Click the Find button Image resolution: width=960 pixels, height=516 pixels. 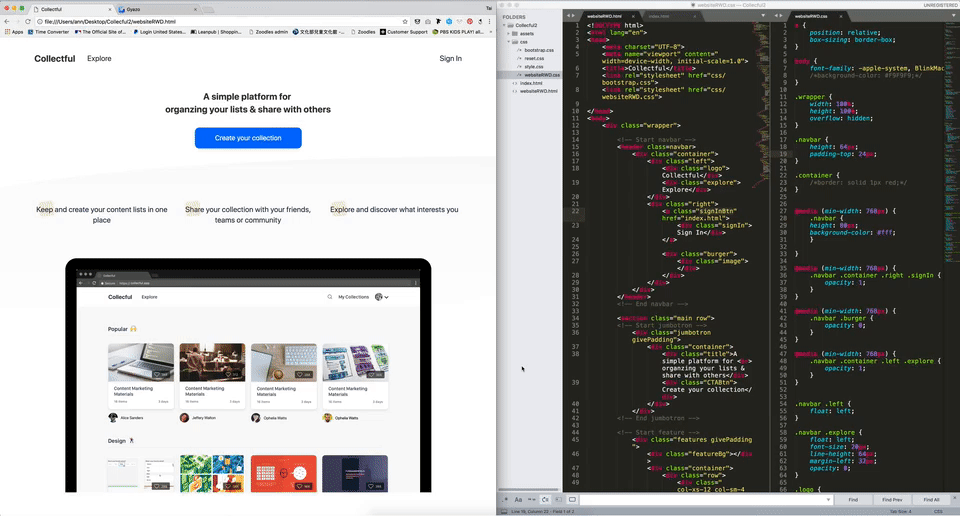(x=853, y=499)
